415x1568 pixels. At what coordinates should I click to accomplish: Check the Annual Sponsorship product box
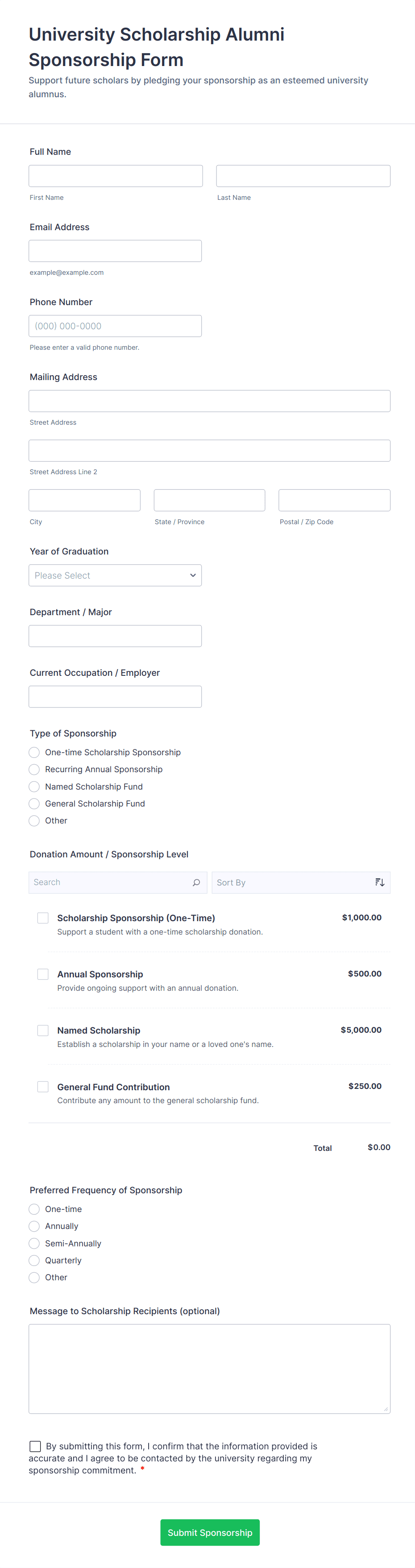[43, 974]
